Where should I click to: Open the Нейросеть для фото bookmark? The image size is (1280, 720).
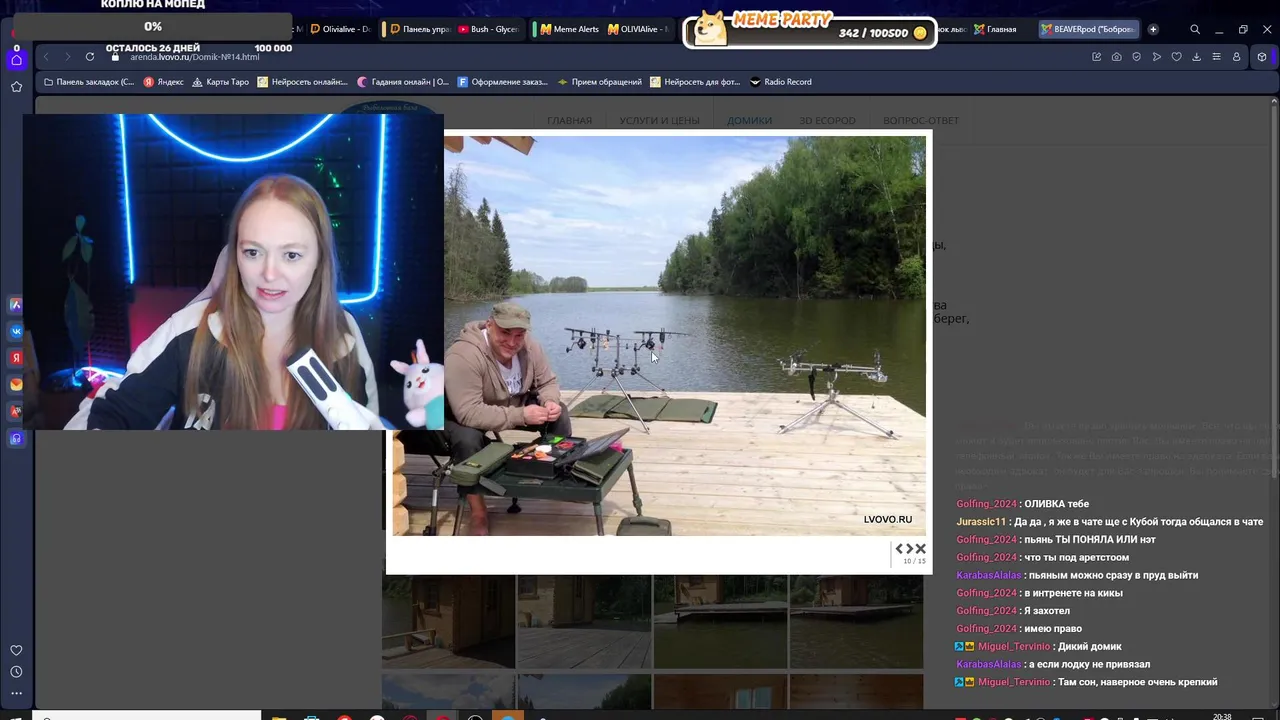click(696, 82)
